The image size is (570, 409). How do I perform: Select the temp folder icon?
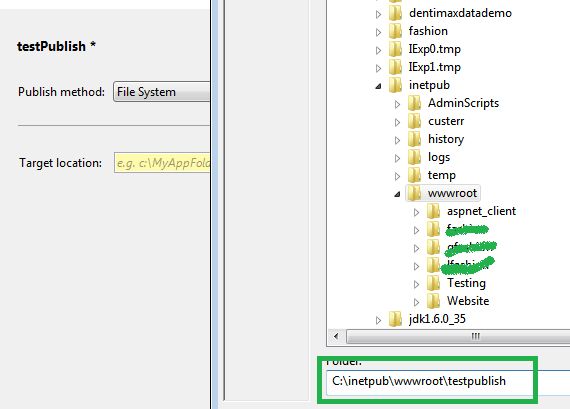(x=414, y=175)
